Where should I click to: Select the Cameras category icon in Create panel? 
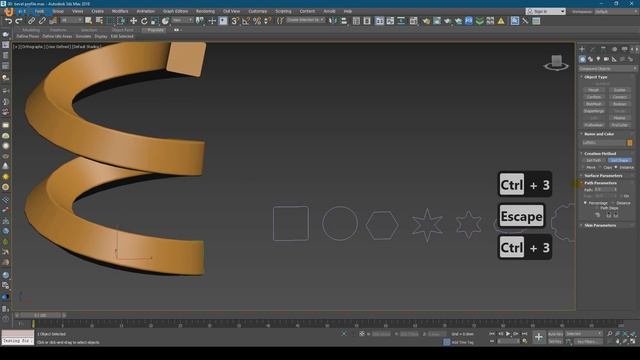click(x=606, y=60)
